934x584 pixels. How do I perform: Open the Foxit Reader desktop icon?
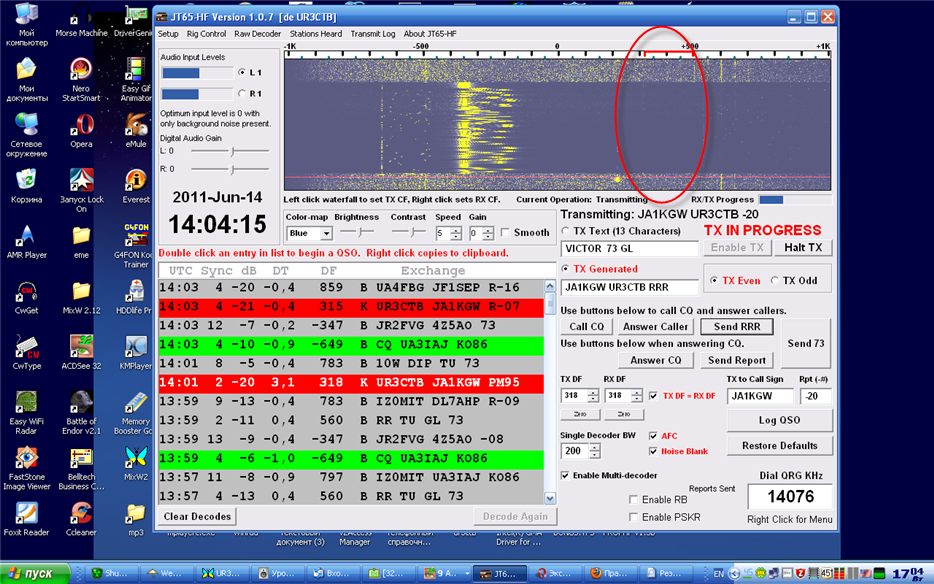point(26,519)
